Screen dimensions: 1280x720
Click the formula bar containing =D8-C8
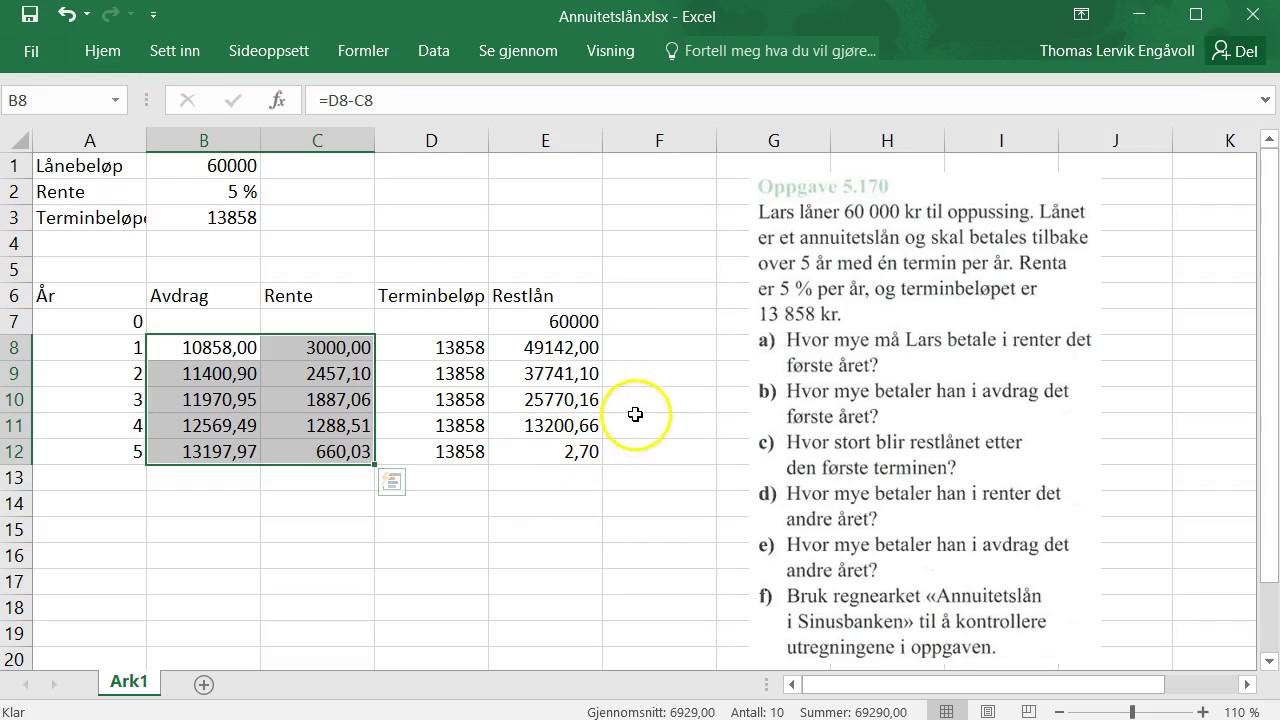click(x=780, y=100)
